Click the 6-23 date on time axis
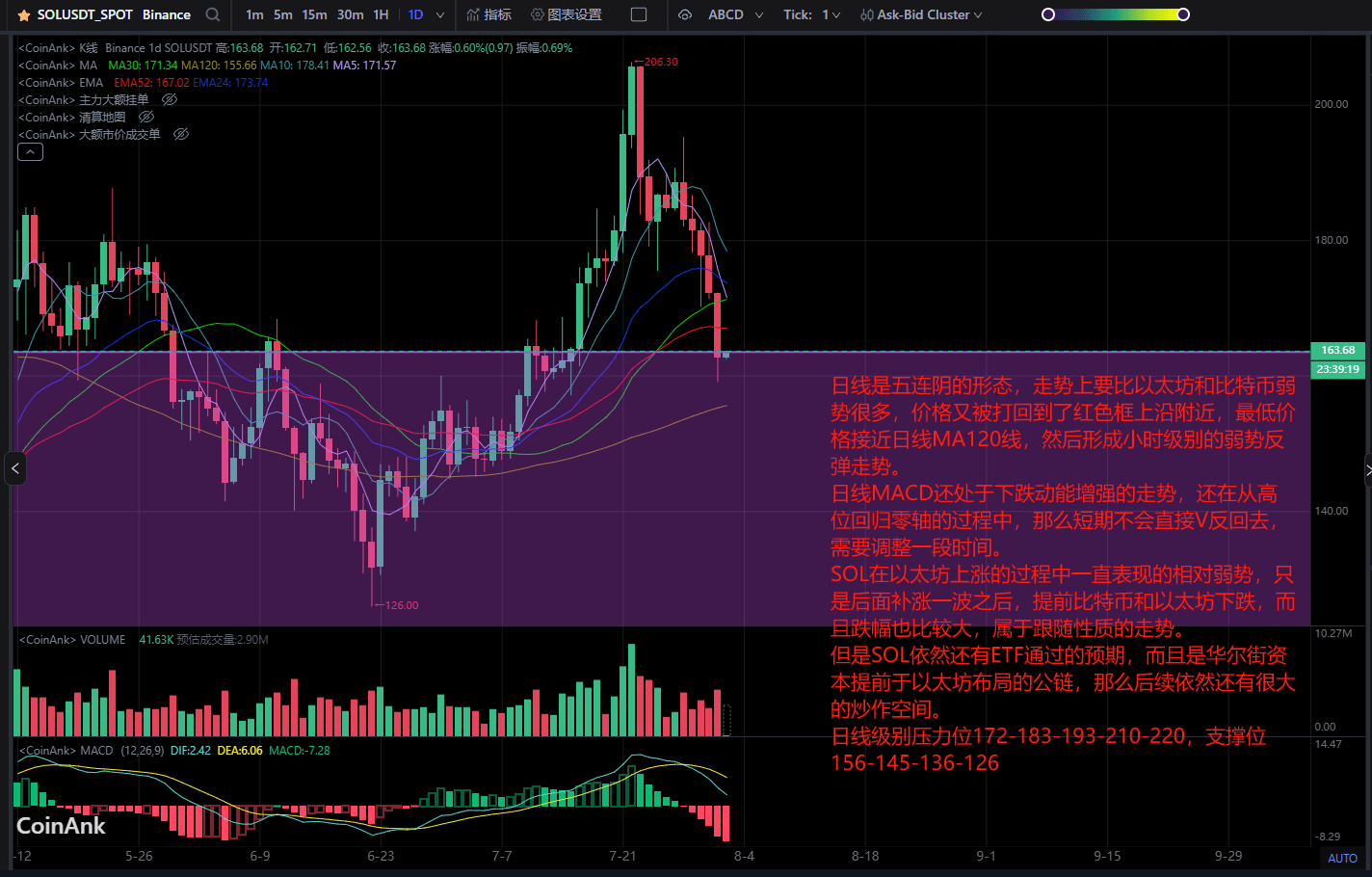The image size is (1372, 877). tap(381, 856)
